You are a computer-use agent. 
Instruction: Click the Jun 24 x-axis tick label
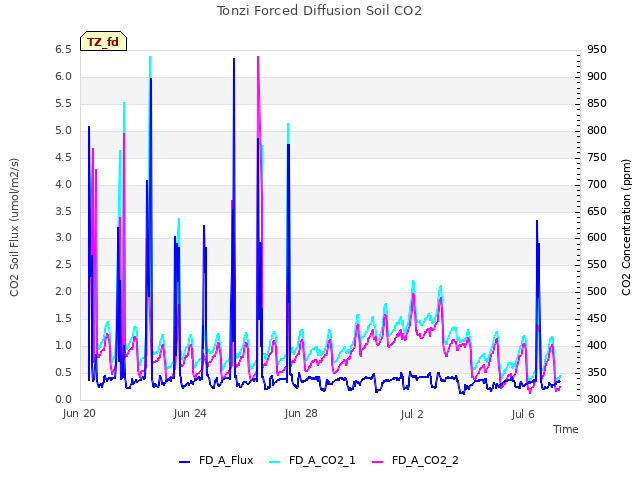[190, 413]
